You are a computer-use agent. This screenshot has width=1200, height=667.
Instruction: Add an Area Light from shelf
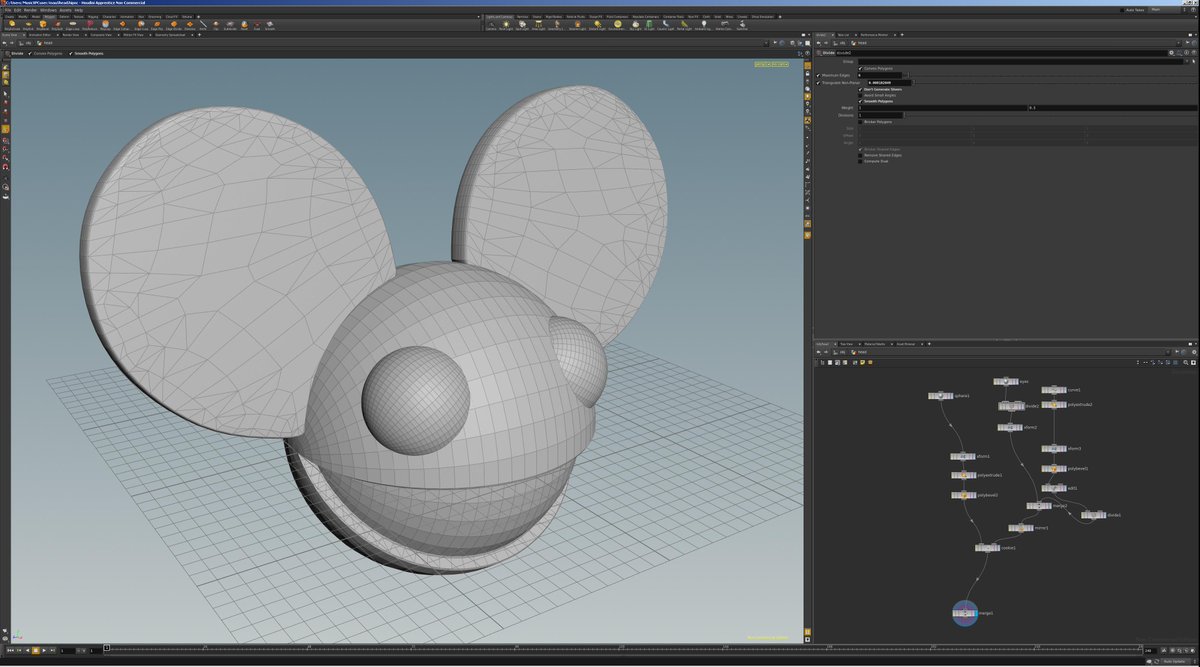pyautogui.click(x=539, y=25)
